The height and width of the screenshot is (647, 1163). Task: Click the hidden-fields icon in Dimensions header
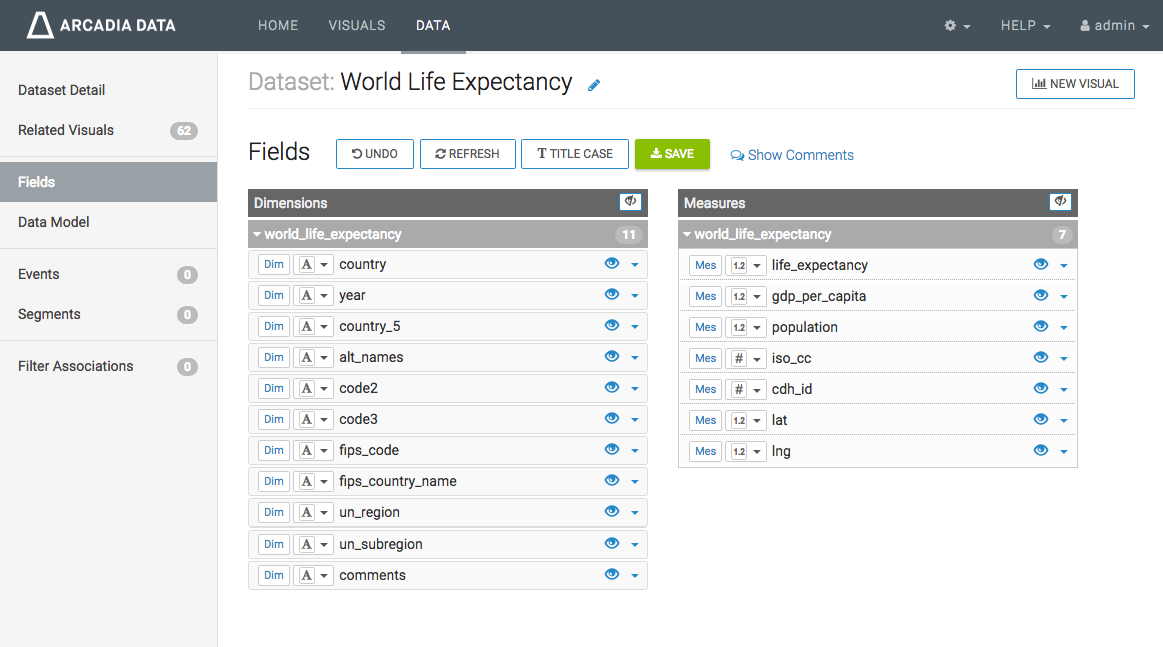630,202
